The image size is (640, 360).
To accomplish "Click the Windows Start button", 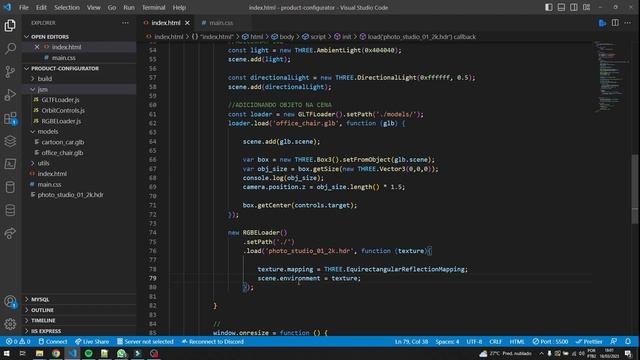I will pyautogui.click(x=7, y=353).
